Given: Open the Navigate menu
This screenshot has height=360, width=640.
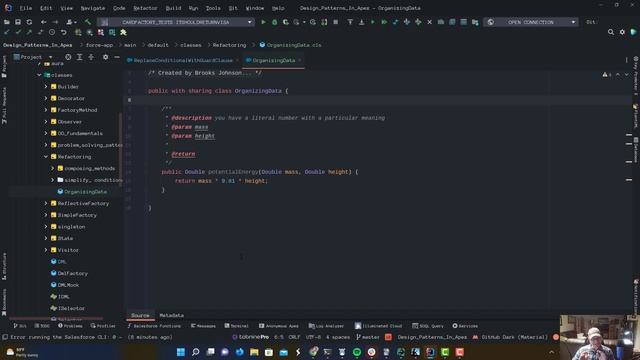Looking at the screenshot, I should (x=93, y=8).
